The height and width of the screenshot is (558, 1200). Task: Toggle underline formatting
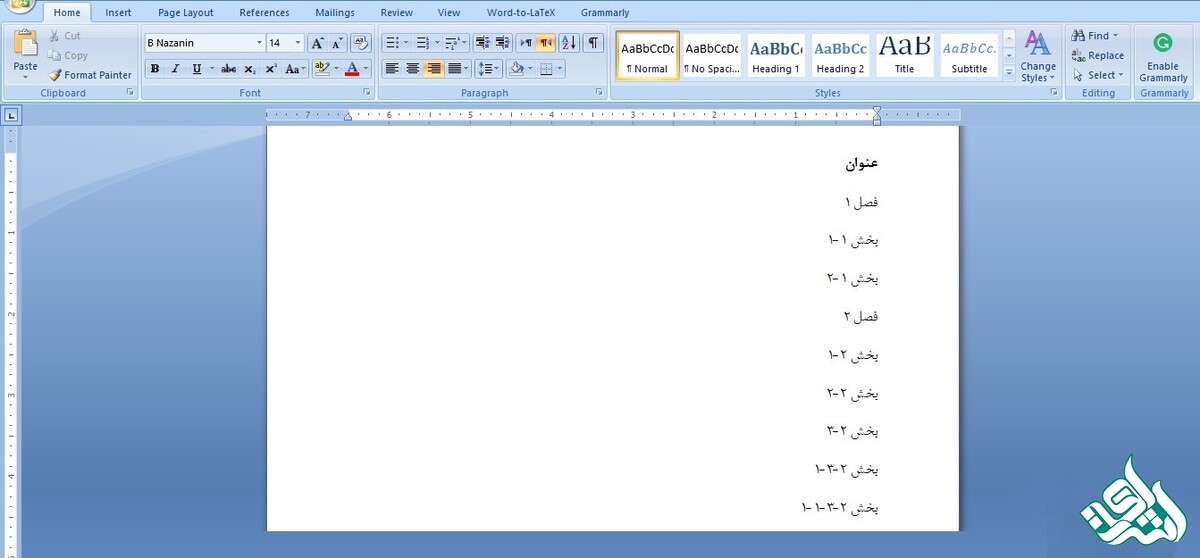(x=197, y=69)
